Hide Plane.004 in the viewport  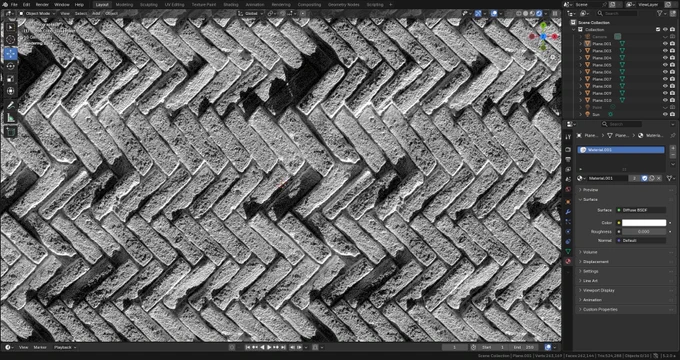coord(665,58)
